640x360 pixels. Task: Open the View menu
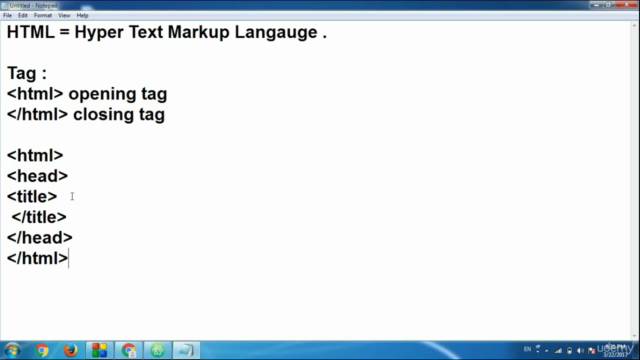point(64,16)
